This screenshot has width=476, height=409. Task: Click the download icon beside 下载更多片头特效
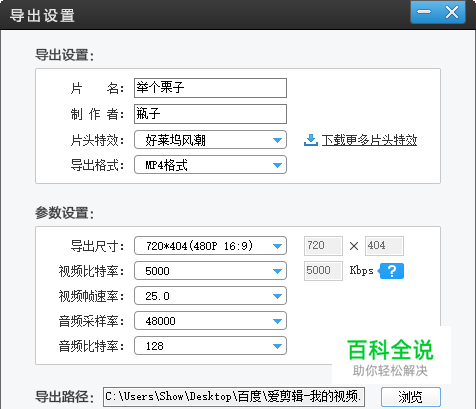(x=311, y=140)
